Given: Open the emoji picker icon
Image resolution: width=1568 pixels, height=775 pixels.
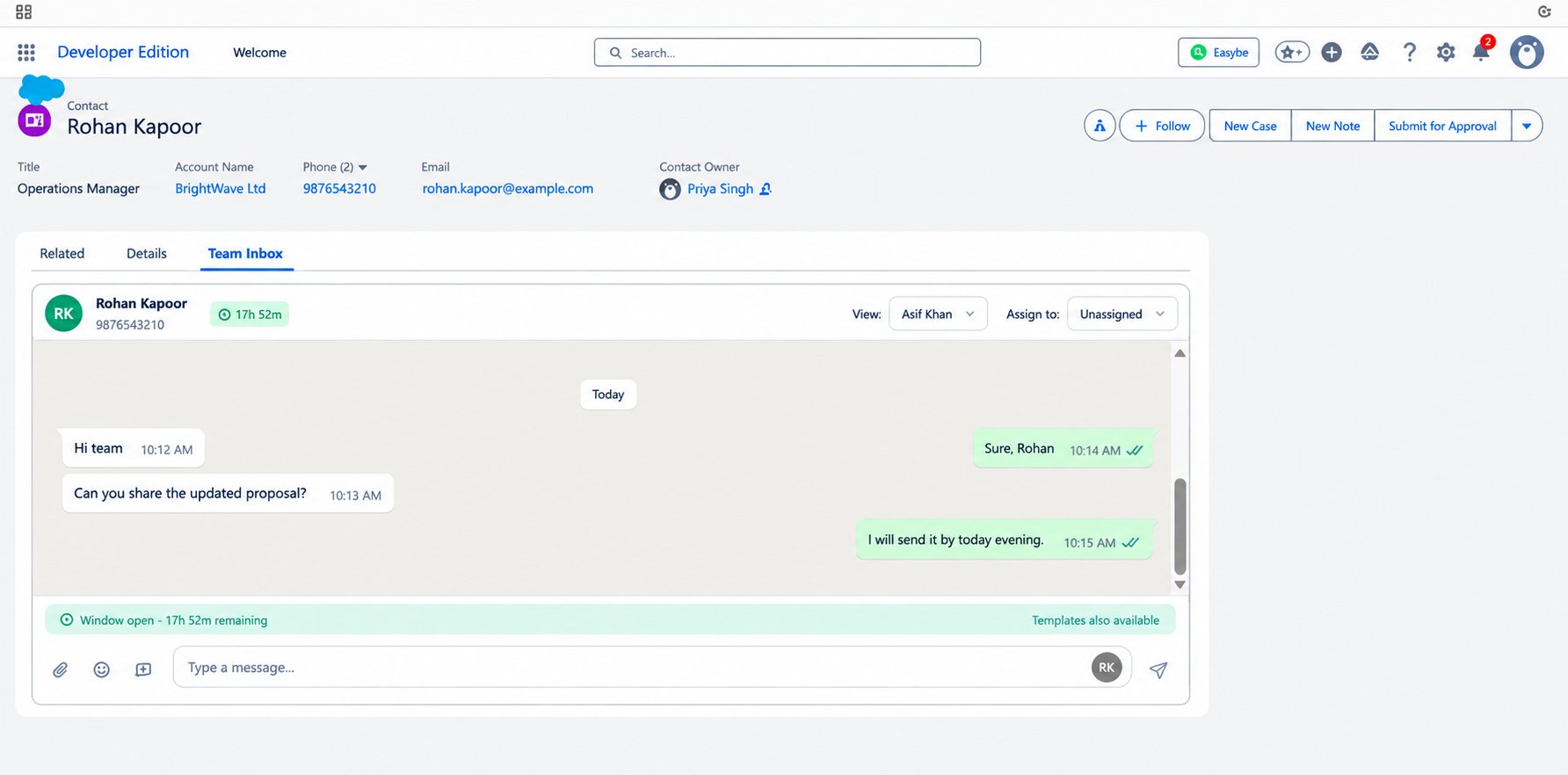Looking at the screenshot, I should tap(102, 670).
